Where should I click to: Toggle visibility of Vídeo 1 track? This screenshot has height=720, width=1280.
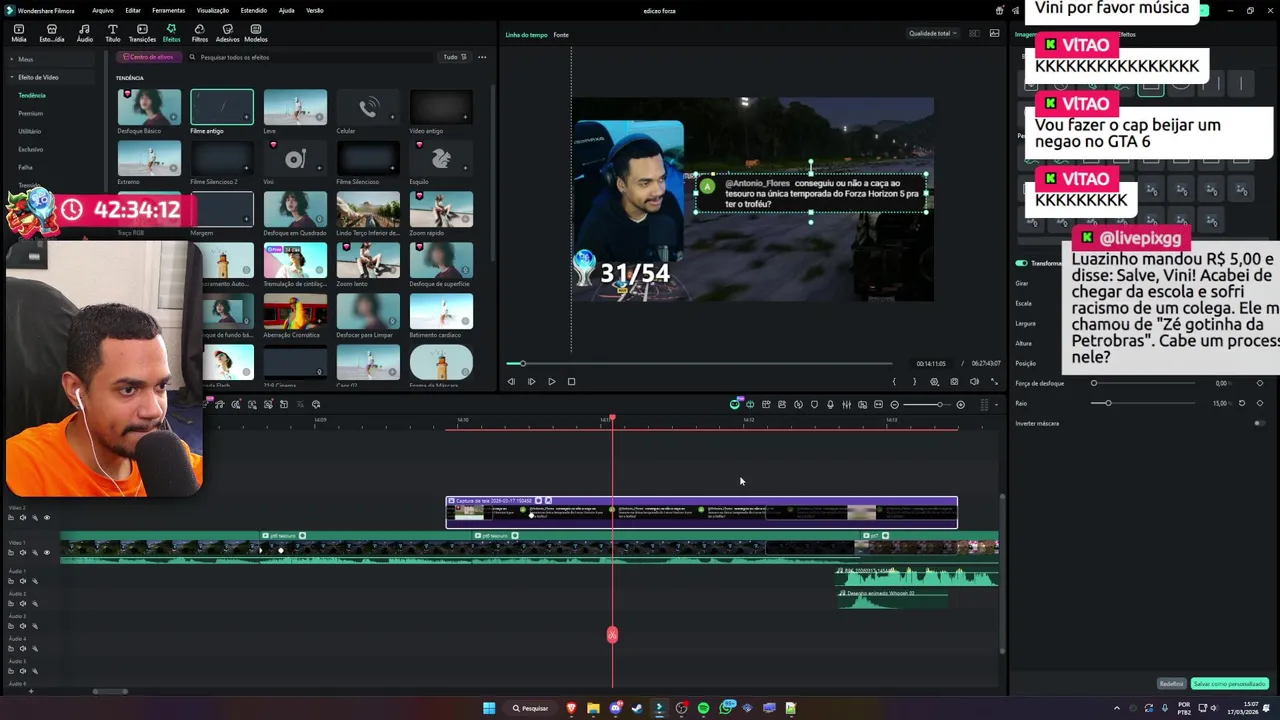[46, 552]
